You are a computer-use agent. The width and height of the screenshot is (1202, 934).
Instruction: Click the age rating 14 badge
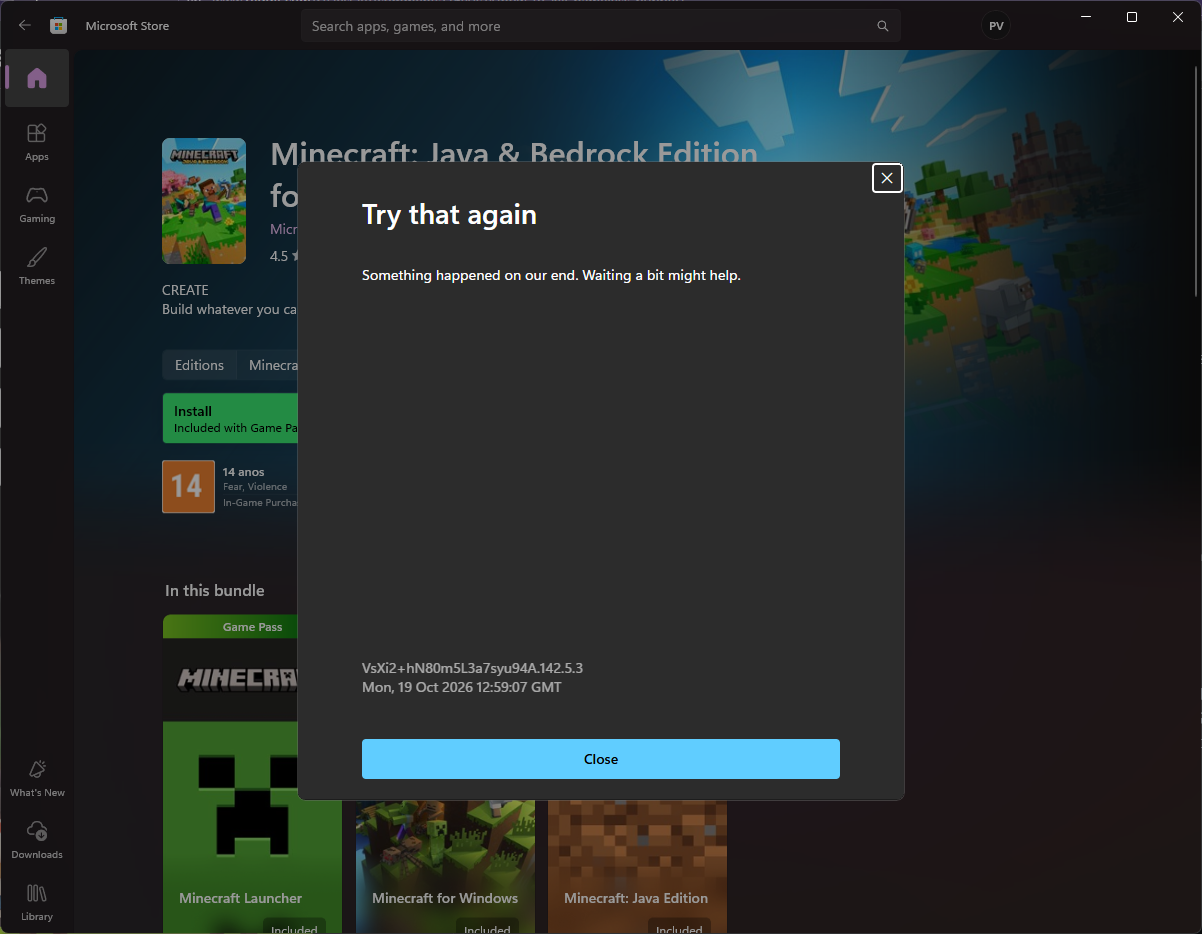click(188, 486)
